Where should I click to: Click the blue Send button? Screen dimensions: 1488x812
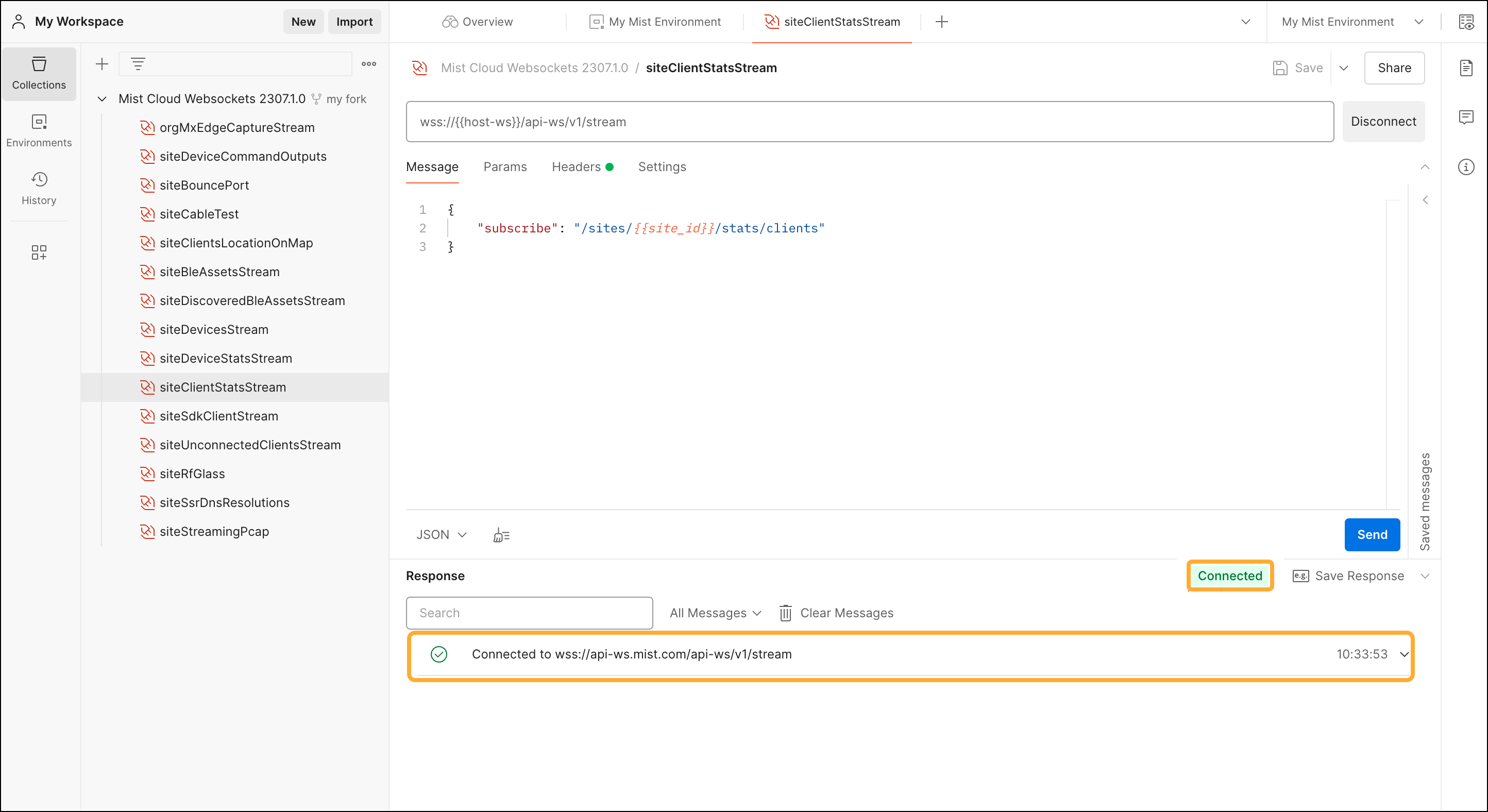tap(1372, 535)
